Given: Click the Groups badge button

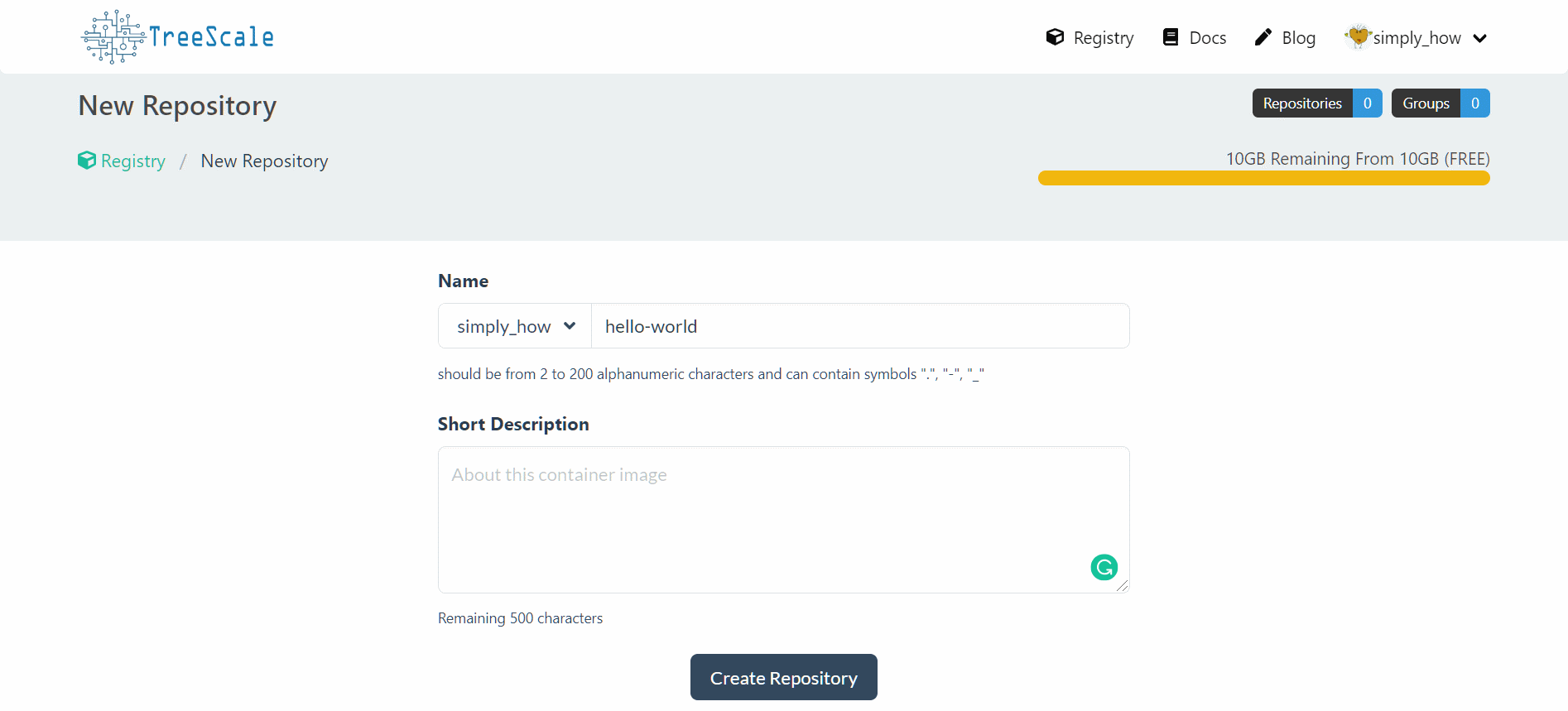Looking at the screenshot, I should pos(1441,103).
